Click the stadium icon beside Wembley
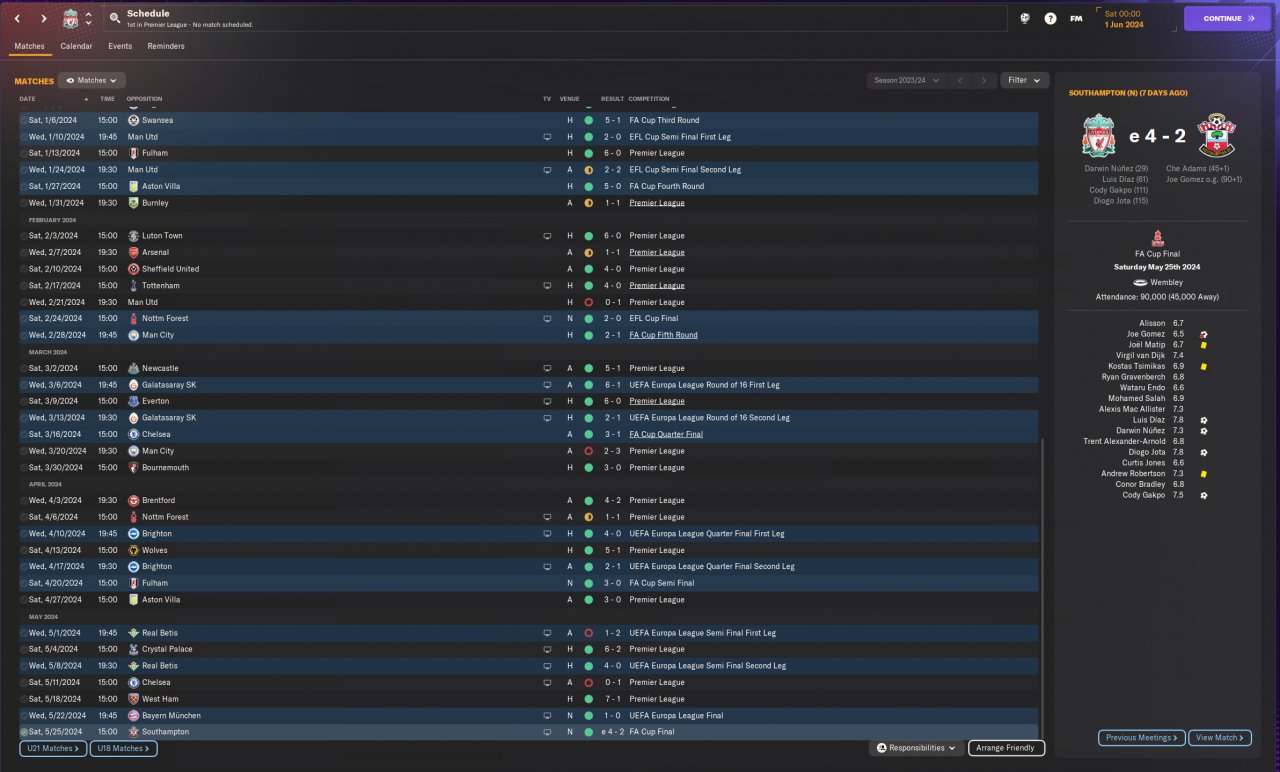The width and height of the screenshot is (1280, 772). [1139, 282]
